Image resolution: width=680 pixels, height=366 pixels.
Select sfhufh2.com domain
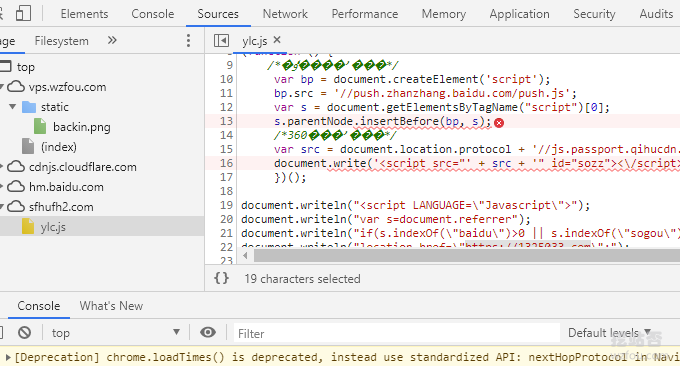tap(61, 207)
